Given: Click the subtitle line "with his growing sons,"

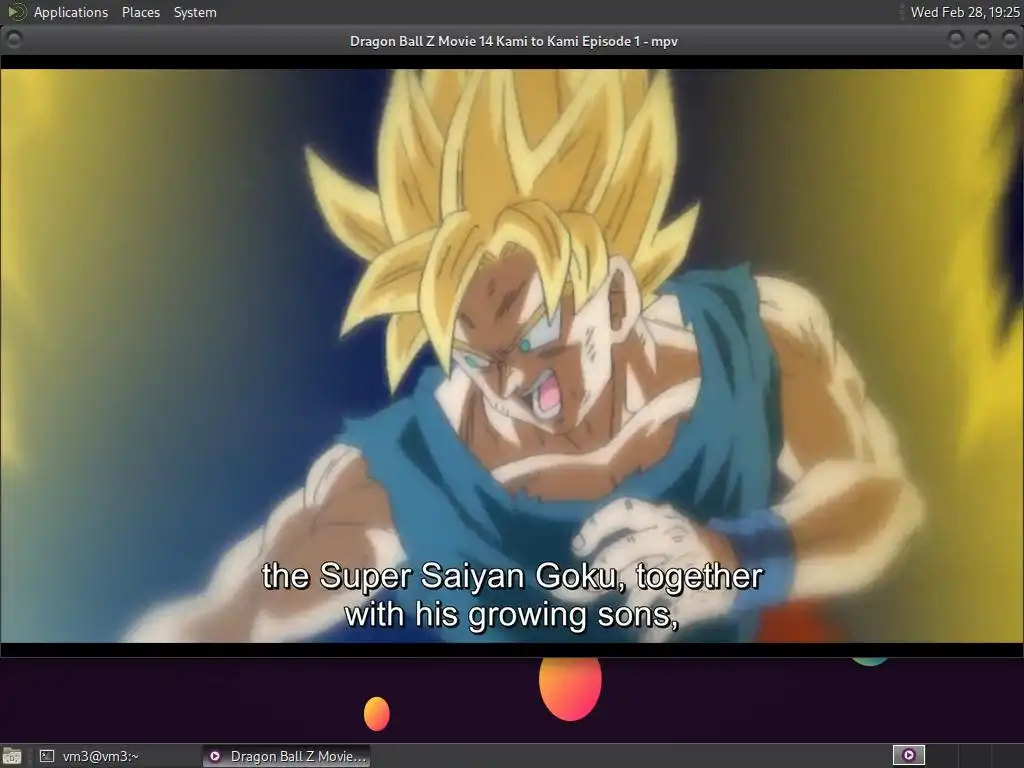Looking at the screenshot, I should 512,615.
